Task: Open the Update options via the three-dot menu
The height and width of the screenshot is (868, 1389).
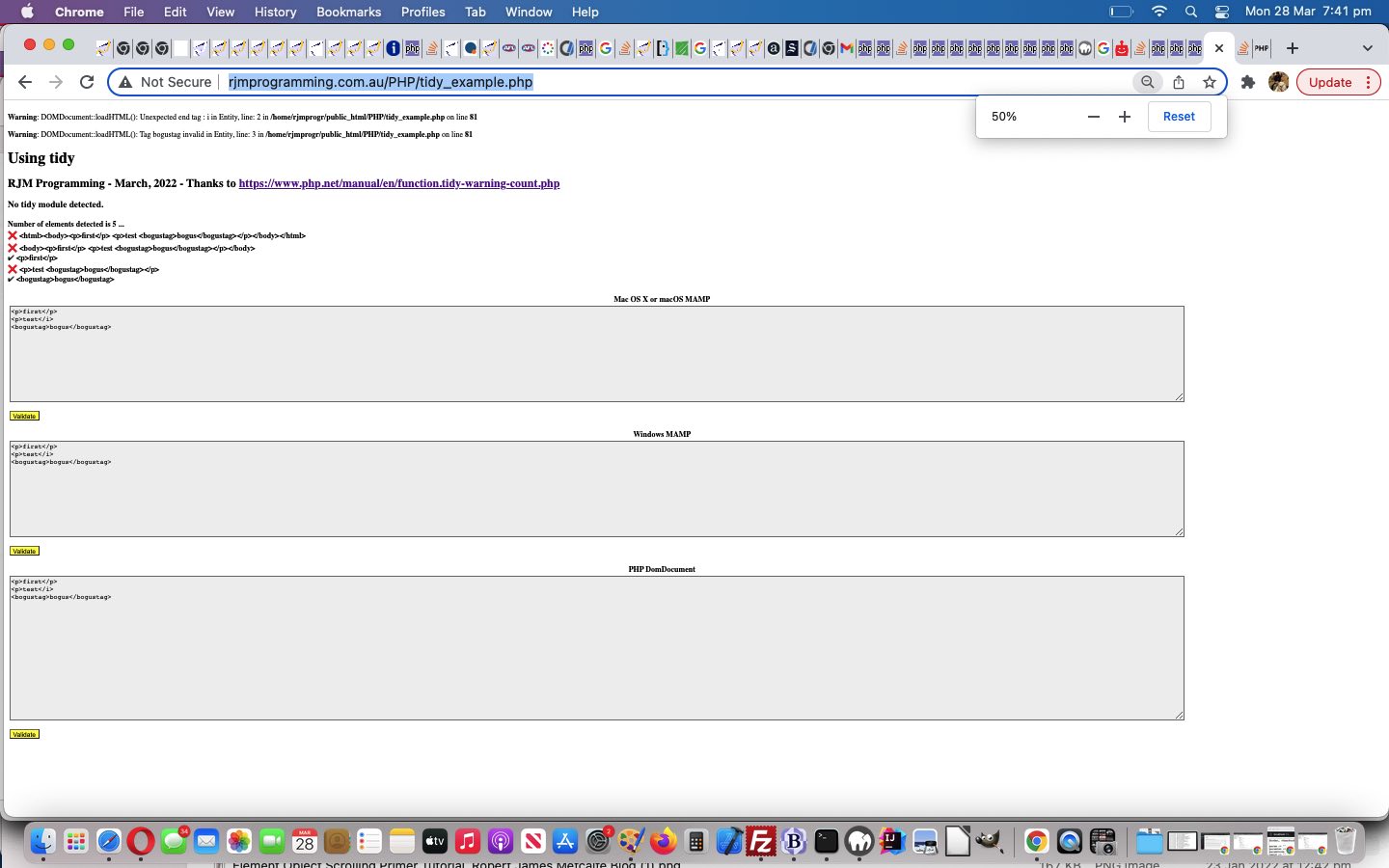Action: [x=1369, y=82]
